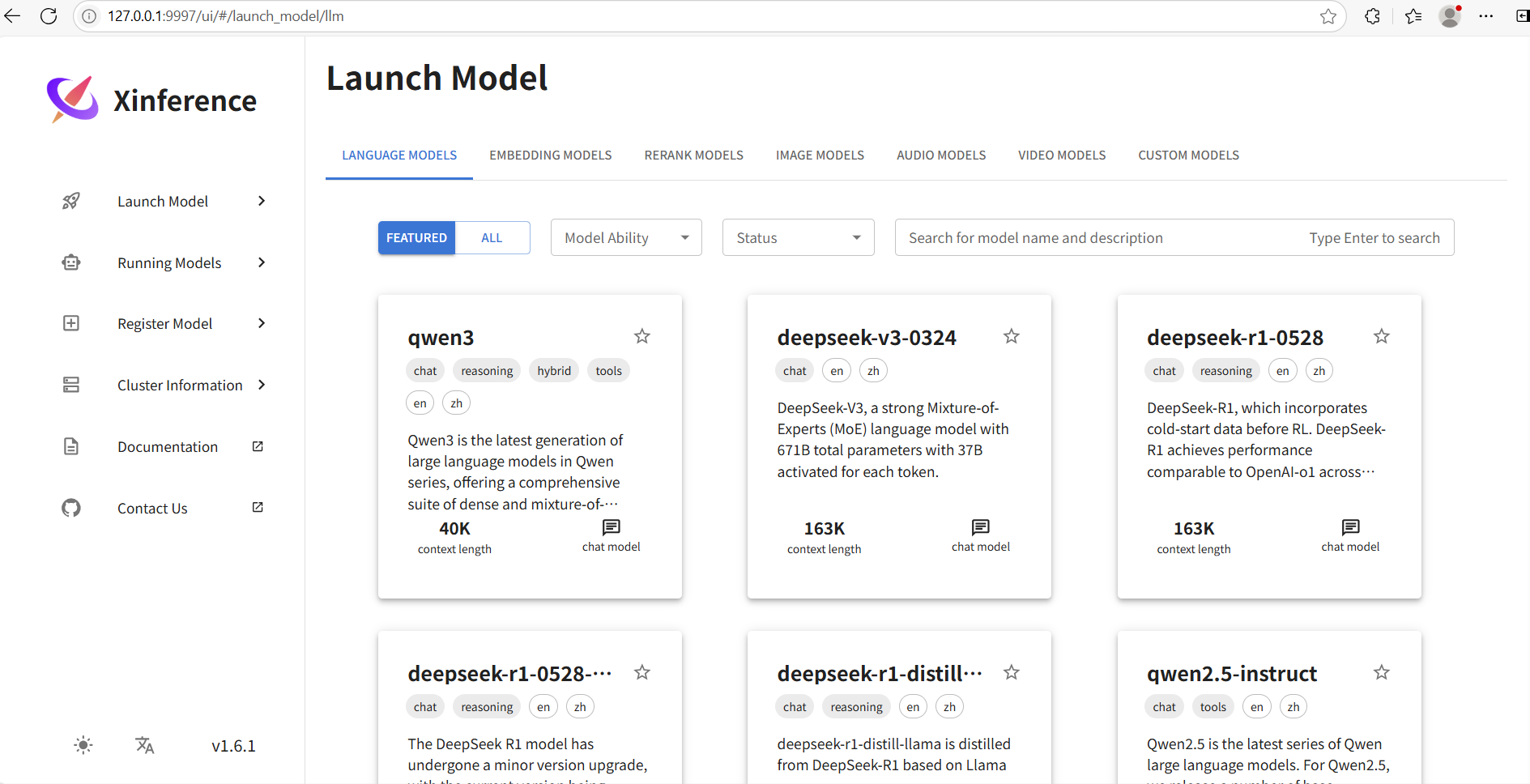
Task: Open Register Model in sidebar
Action: [x=164, y=324]
